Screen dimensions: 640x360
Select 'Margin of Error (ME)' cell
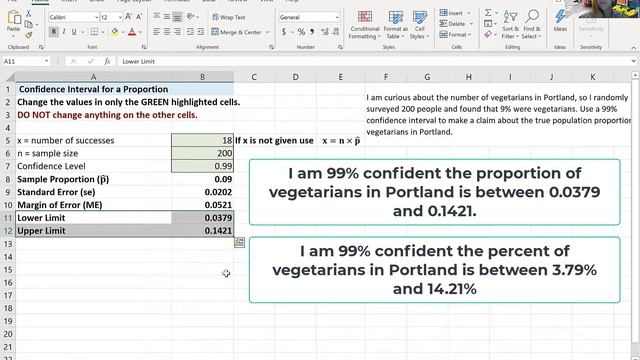(x=93, y=205)
